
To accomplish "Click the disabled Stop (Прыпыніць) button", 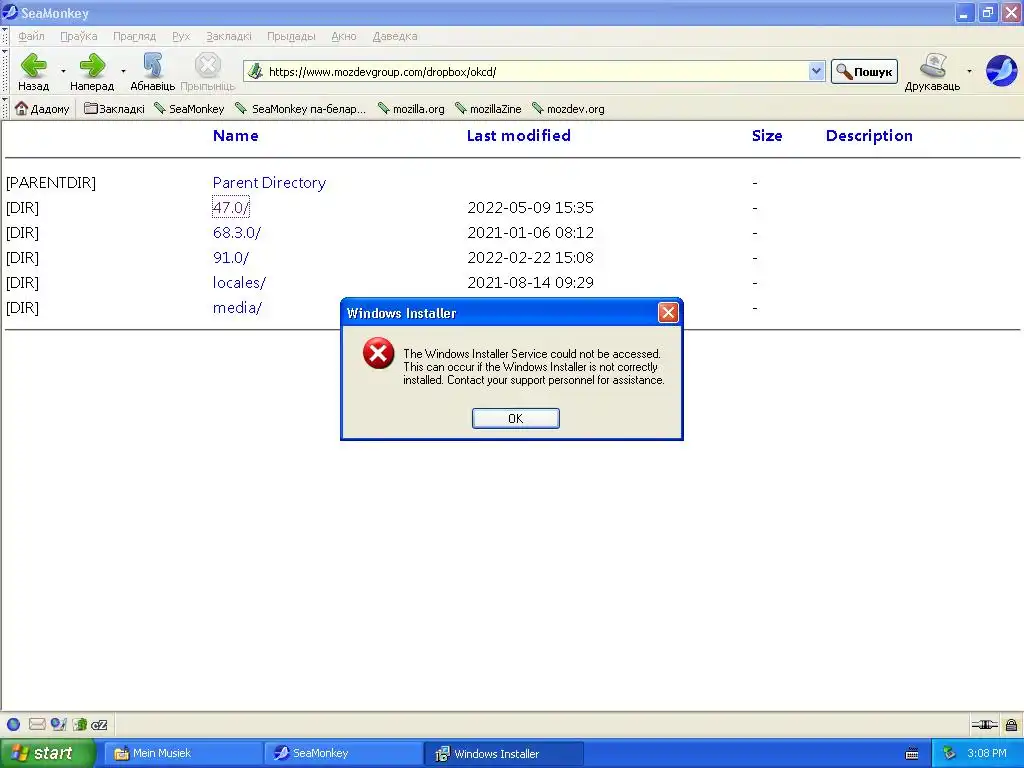I will tap(208, 71).
